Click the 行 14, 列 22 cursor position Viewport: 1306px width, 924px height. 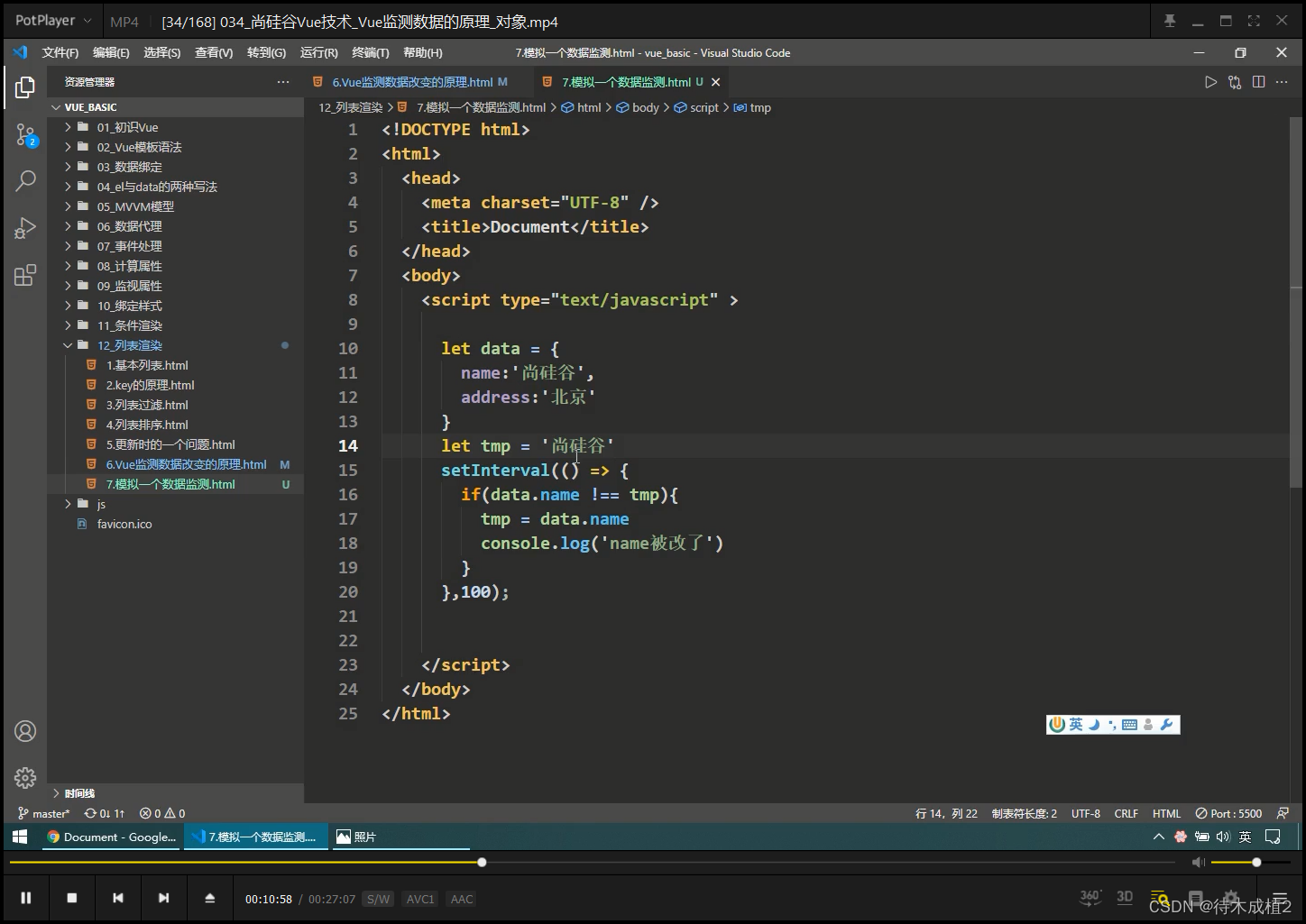click(946, 813)
